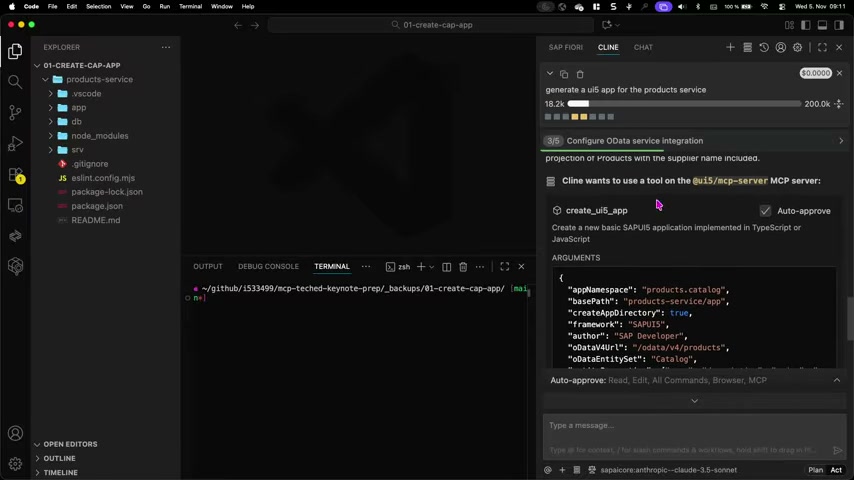
Task: Maximize the terminal panel size
Action: click(505, 266)
